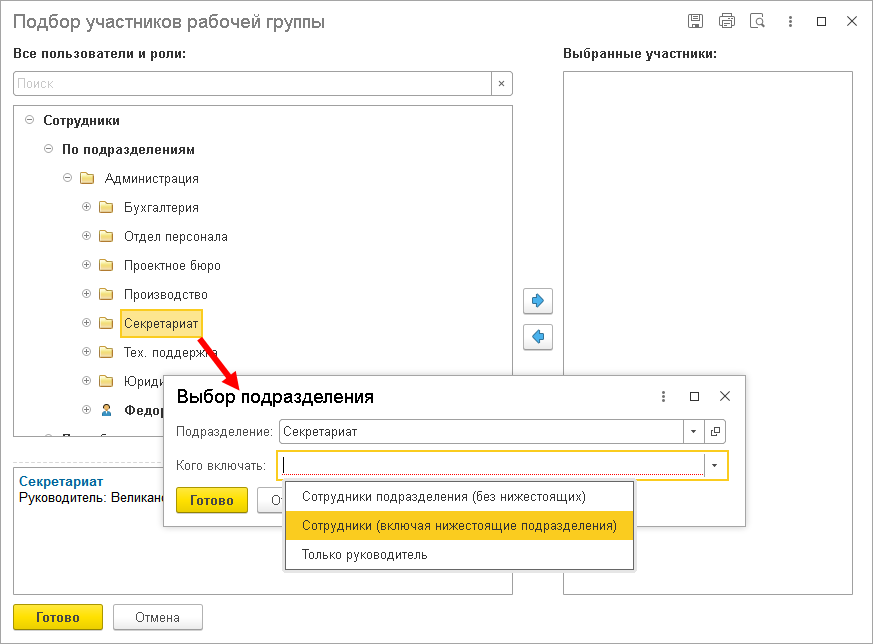Click the print icon in title bar
Viewport: 873px width, 644px height.
(727, 21)
